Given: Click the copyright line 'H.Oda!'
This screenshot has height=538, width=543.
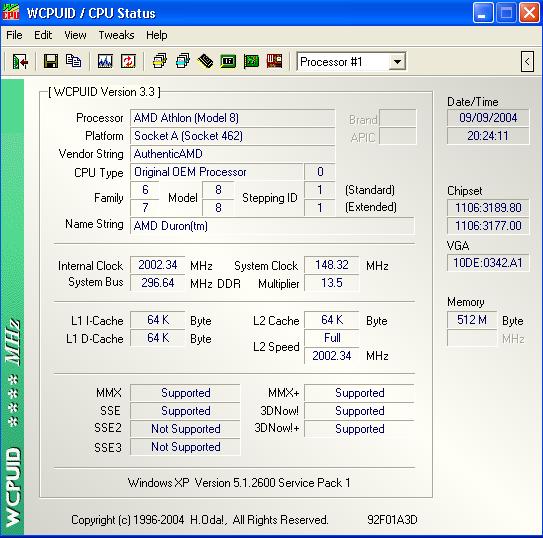Looking at the screenshot, I should point(208,520).
